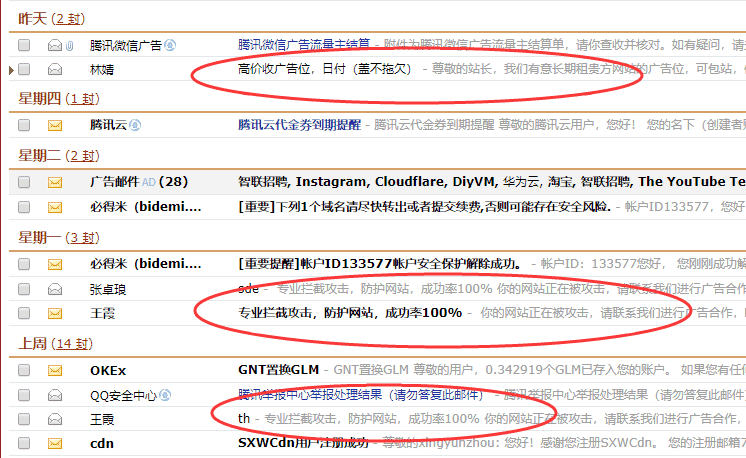Click sender name 腾讯微信广告

(x=126, y=46)
